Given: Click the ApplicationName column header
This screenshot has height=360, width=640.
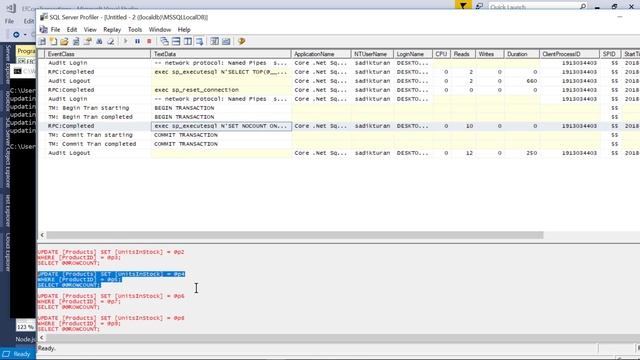Looking at the screenshot, I should click(321, 54).
